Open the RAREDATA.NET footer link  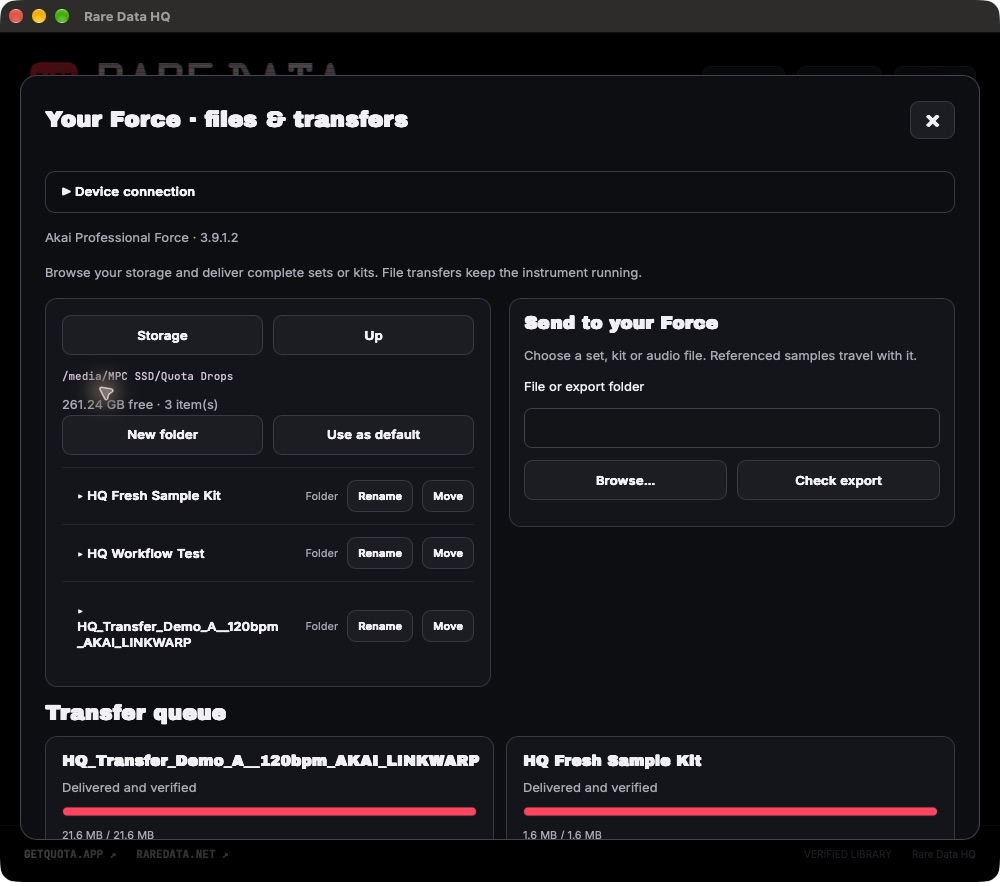(x=182, y=854)
